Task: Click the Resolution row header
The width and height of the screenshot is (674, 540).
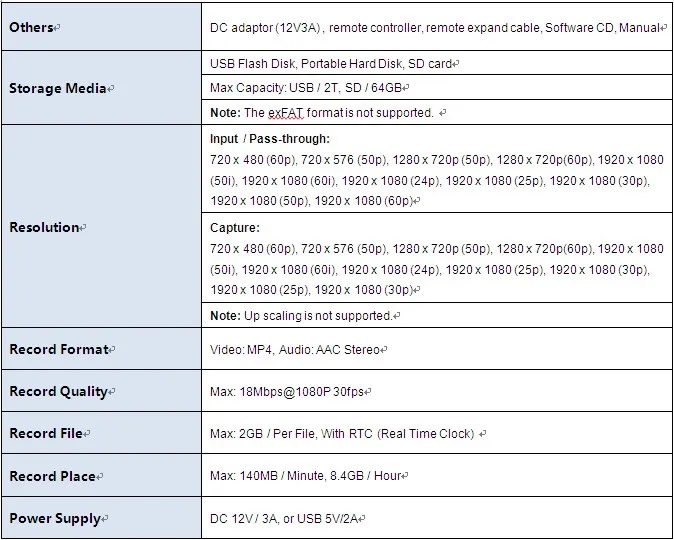Action: (101, 227)
